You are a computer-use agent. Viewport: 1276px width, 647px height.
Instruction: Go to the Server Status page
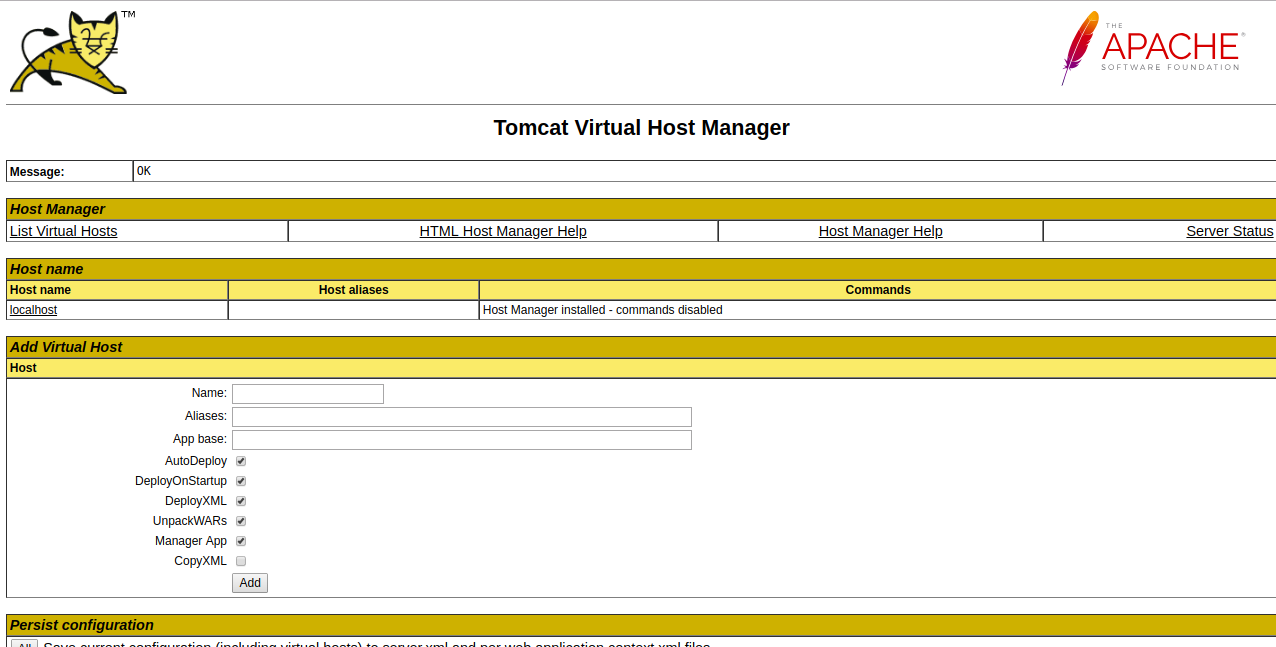1229,231
